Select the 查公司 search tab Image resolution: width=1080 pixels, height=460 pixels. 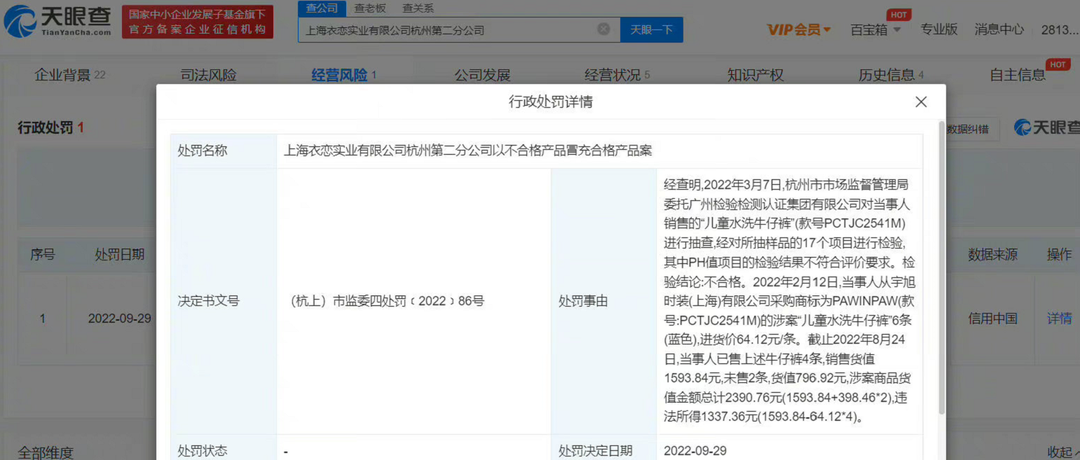322,8
